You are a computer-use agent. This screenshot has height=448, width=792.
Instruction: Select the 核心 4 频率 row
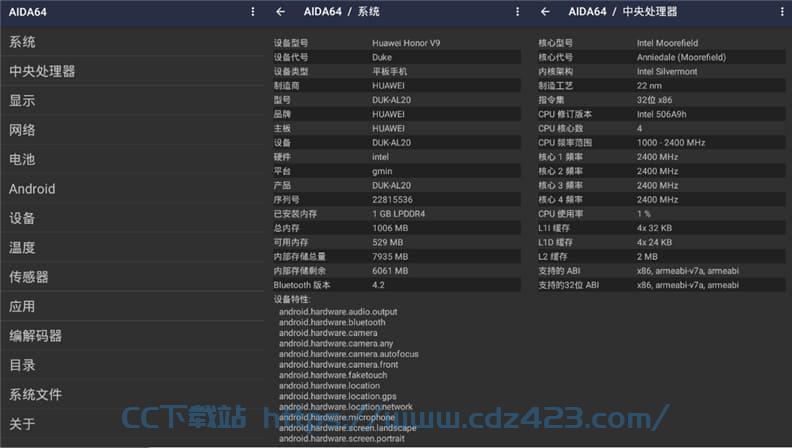(661, 200)
